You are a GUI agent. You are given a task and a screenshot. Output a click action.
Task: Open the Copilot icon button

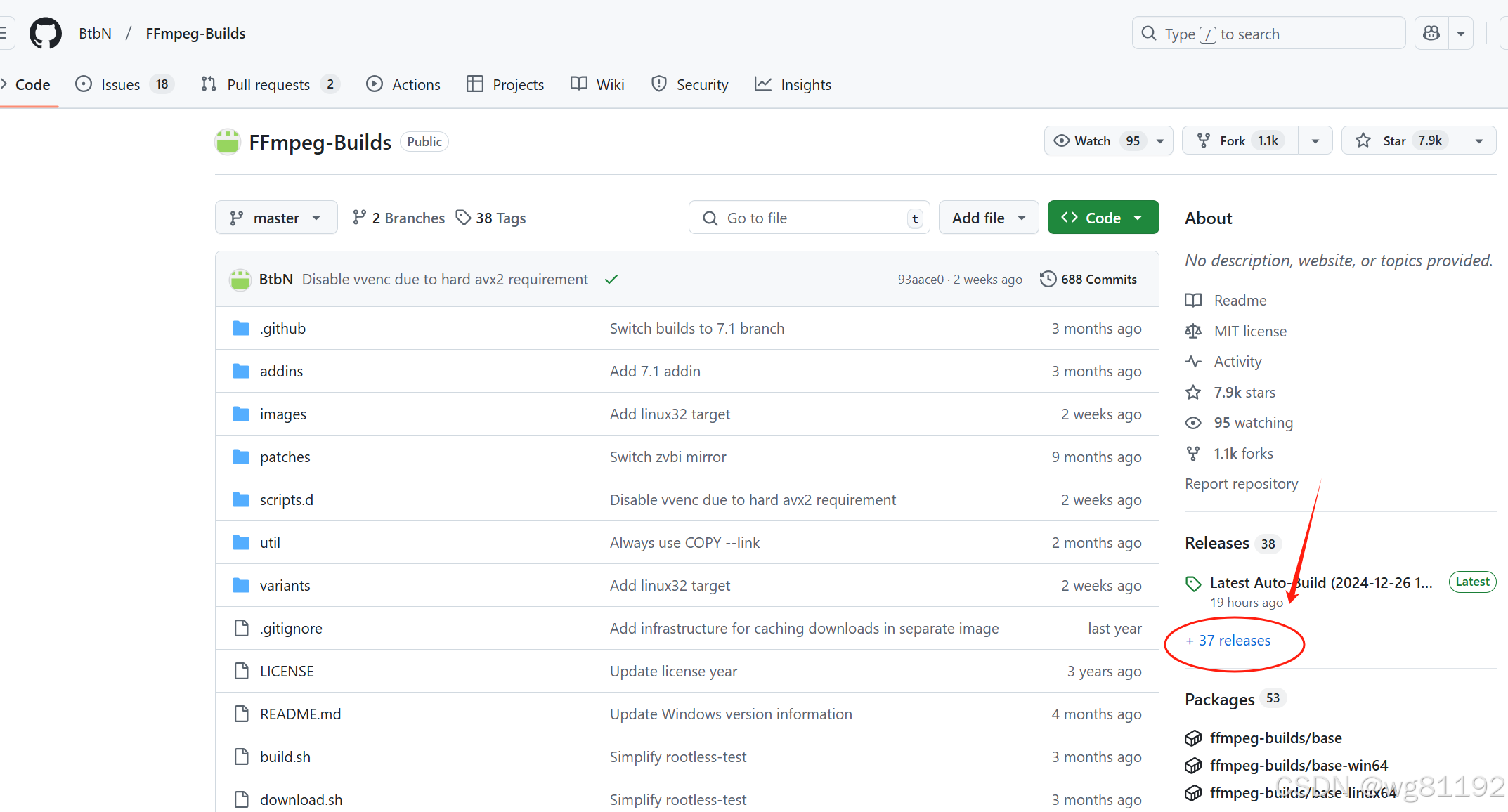[x=1431, y=33]
